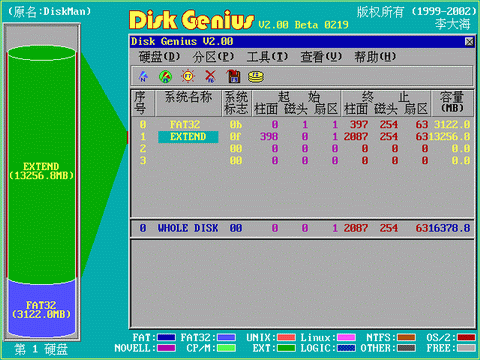Select the green EXTEND region in the disk cylinder
Image resolution: width=480 pixels, height=360 pixels.
[x=42, y=165]
